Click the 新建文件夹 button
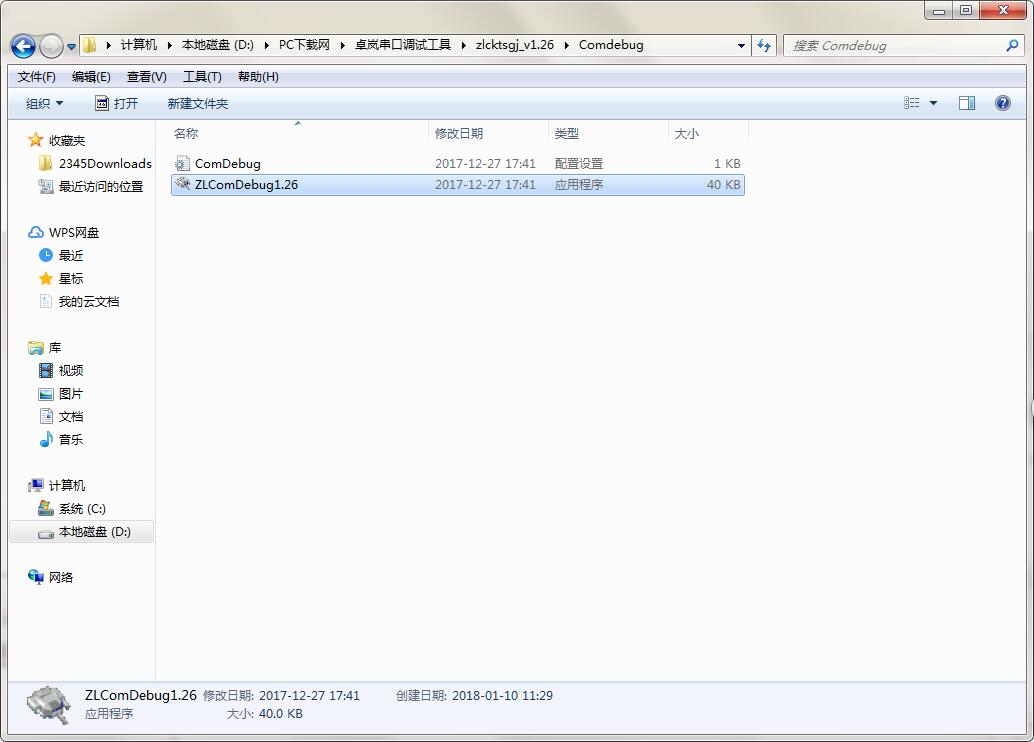The width and height of the screenshot is (1034, 742). 197,104
